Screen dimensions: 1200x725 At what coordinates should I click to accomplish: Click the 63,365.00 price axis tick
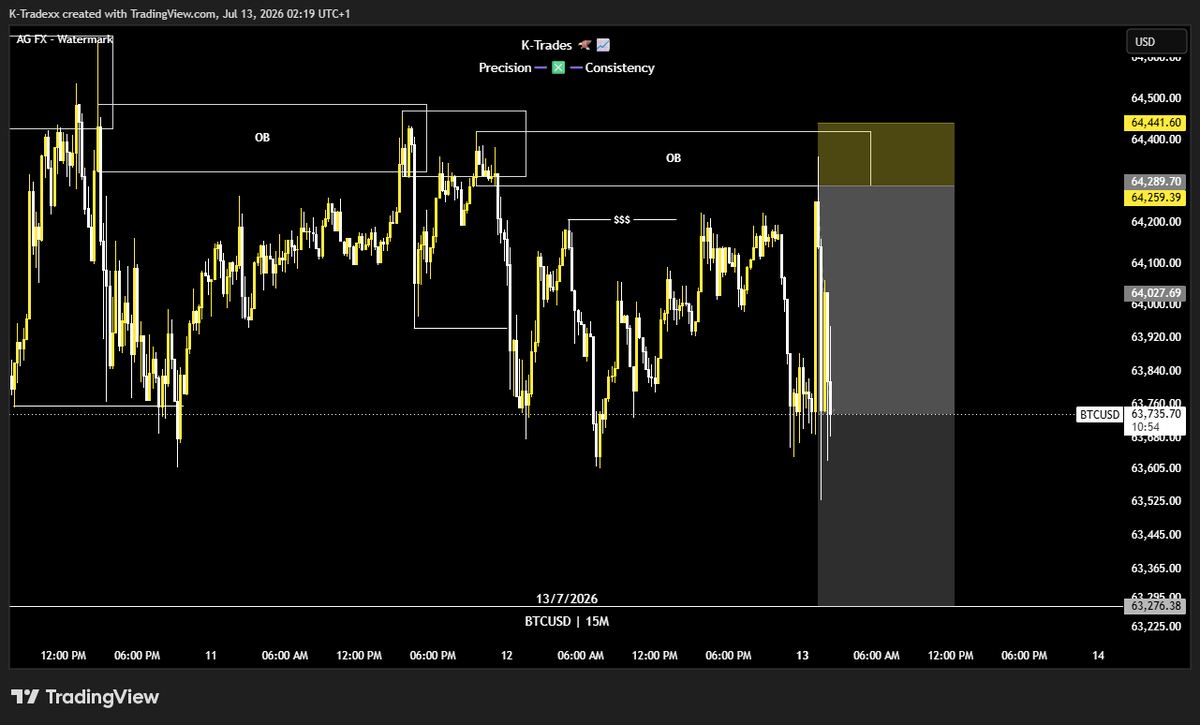[x=1156, y=568]
